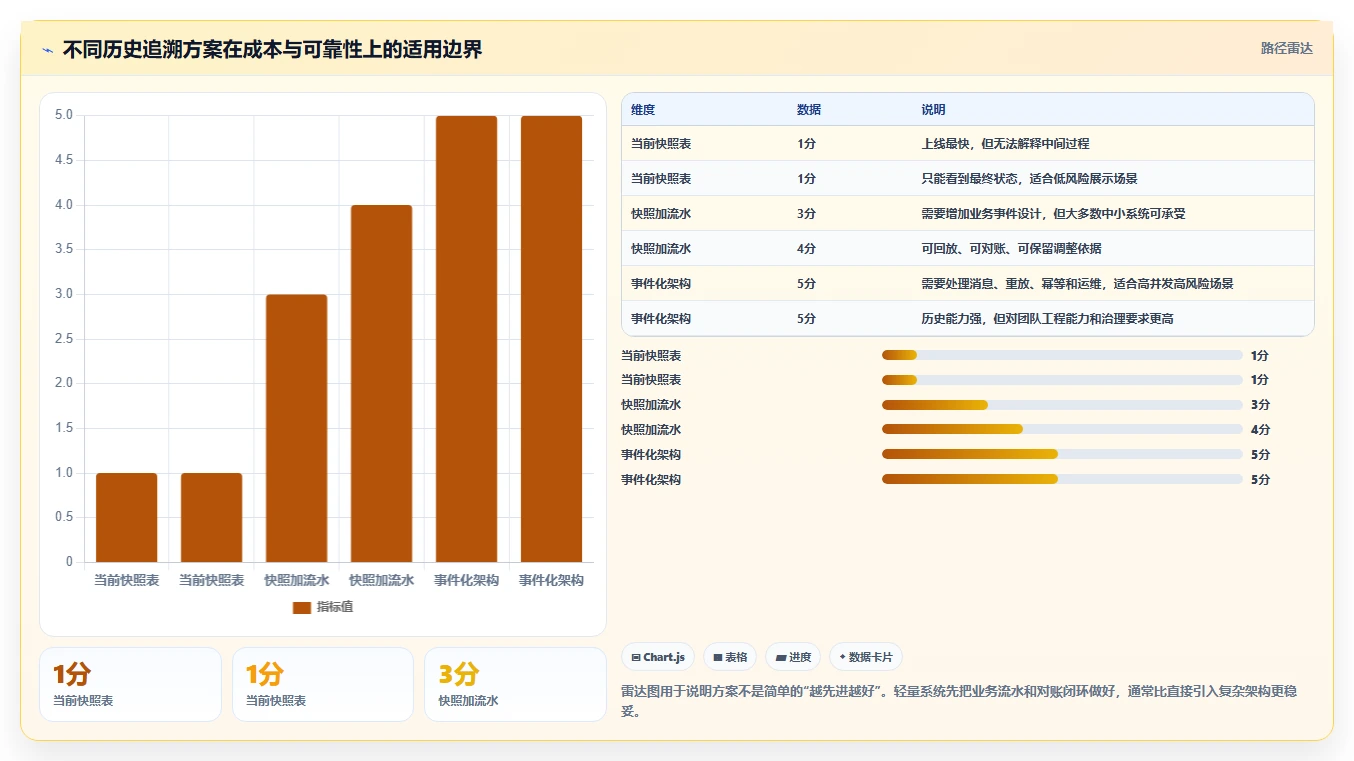Select the 数据卡片 tag chip

click(866, 657)
